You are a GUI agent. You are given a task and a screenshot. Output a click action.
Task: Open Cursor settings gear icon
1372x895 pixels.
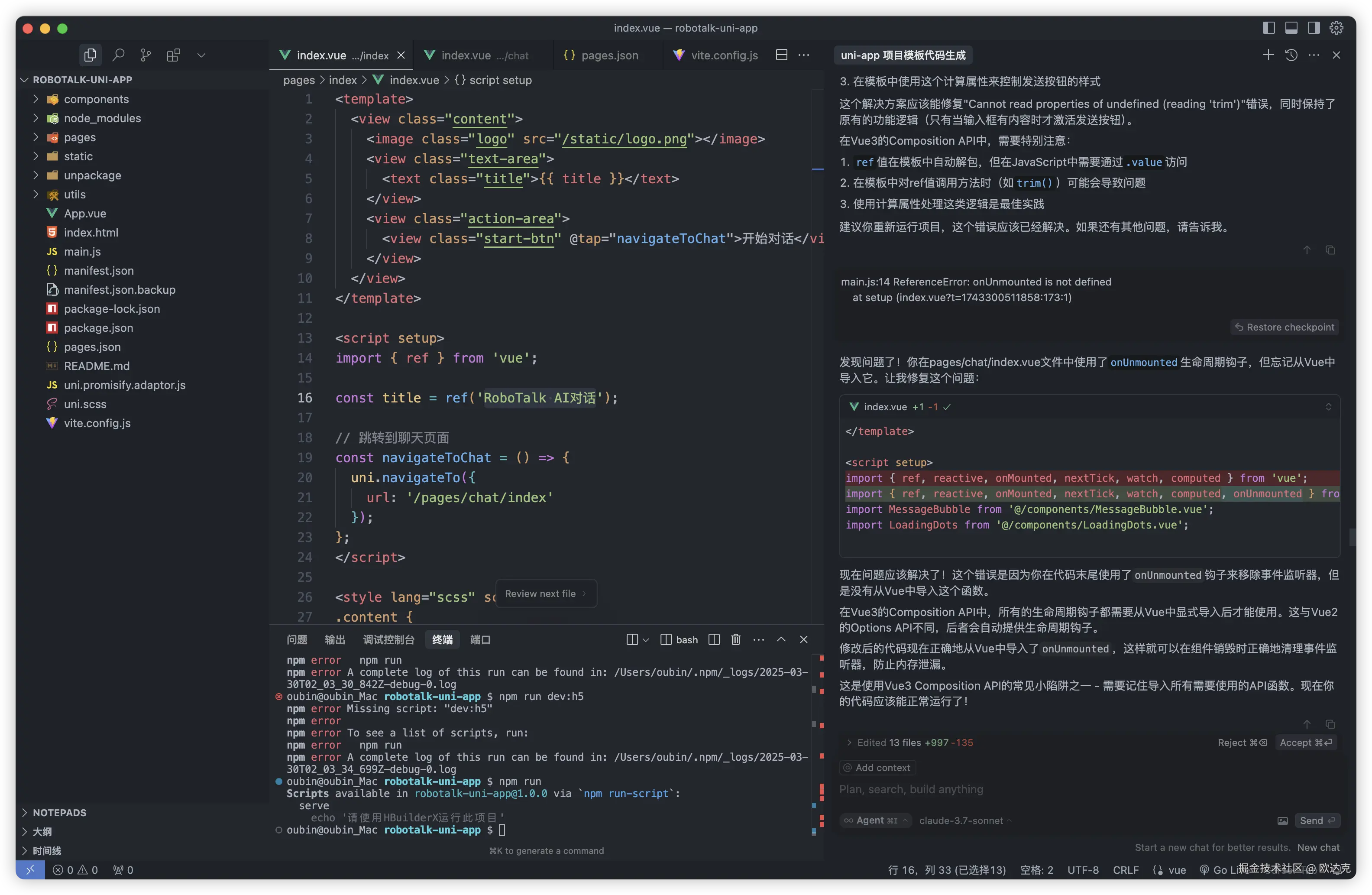pyautogui.click(x=1336, y=28)
